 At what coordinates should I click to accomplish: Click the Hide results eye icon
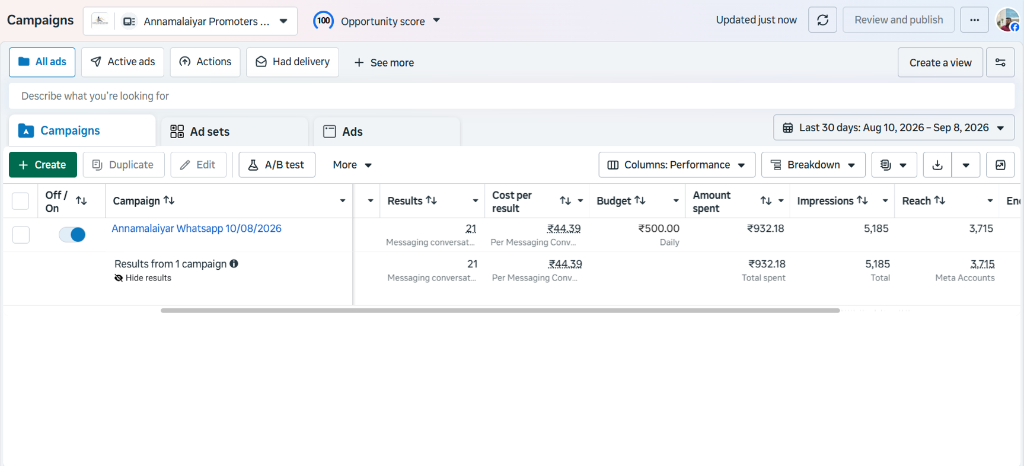pyautogui.click(x=119, y=278)
